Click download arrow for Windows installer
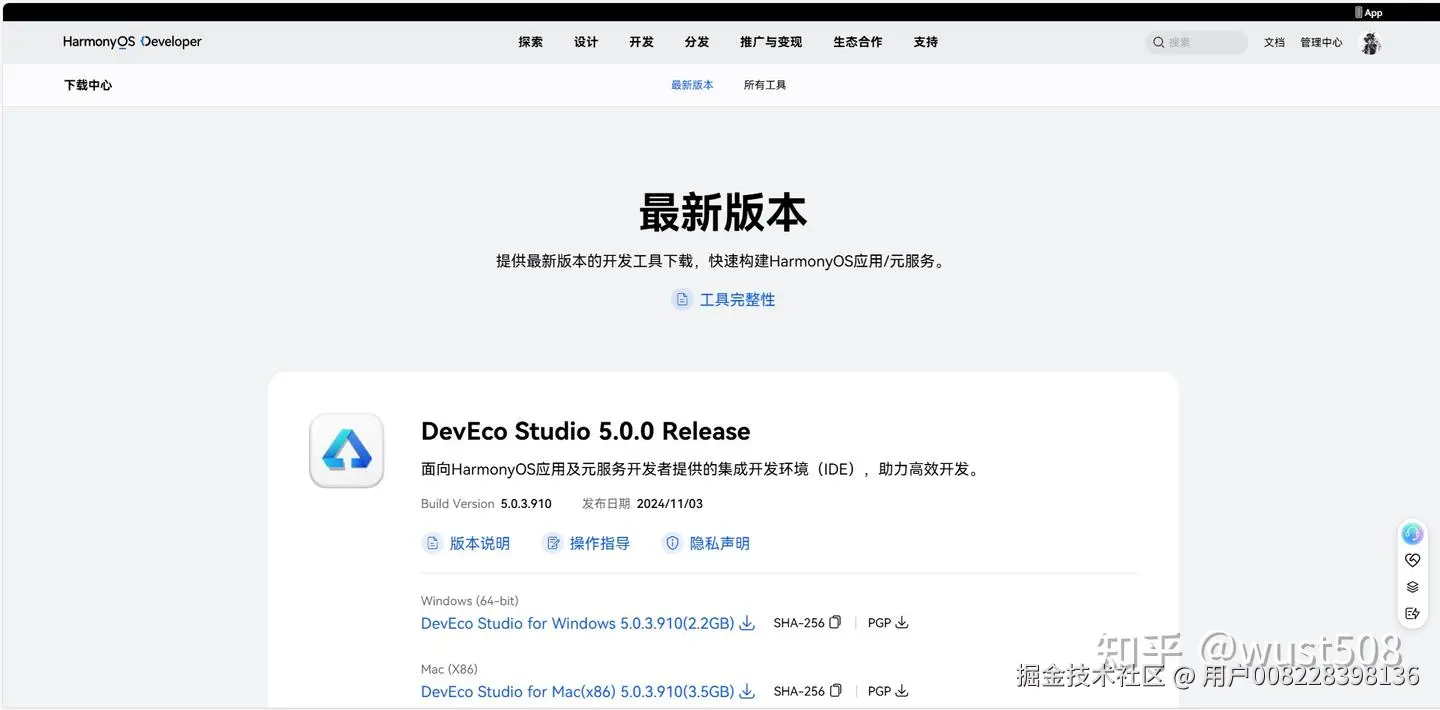This screenshot has height=710, width=1440. click(x=747, y=623)
